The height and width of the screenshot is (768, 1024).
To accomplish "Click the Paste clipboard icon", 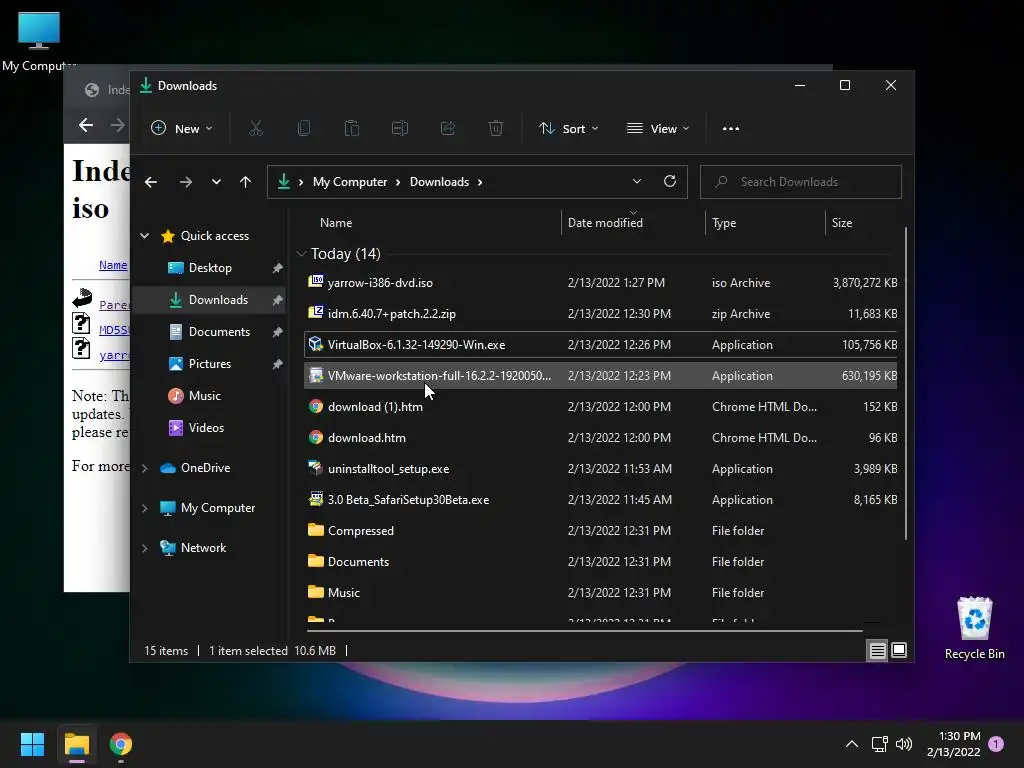I will pyautogui.click(x=351, y=129).
